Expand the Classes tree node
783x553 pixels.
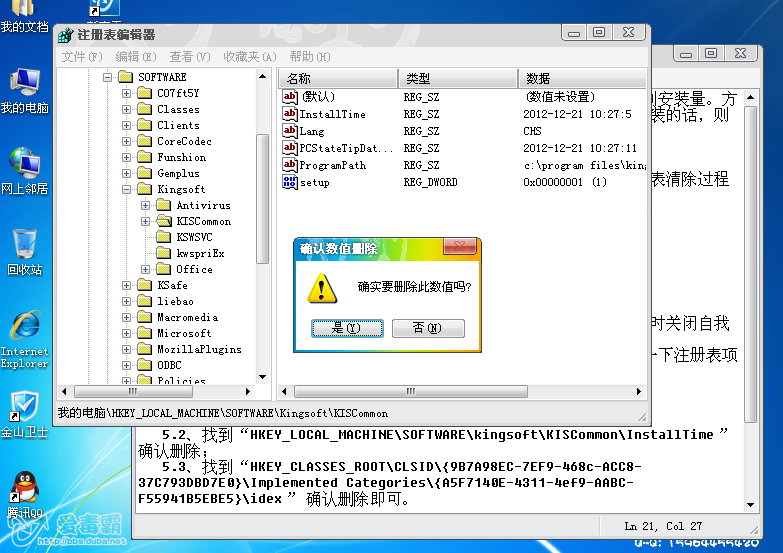[x=126, y=109]
